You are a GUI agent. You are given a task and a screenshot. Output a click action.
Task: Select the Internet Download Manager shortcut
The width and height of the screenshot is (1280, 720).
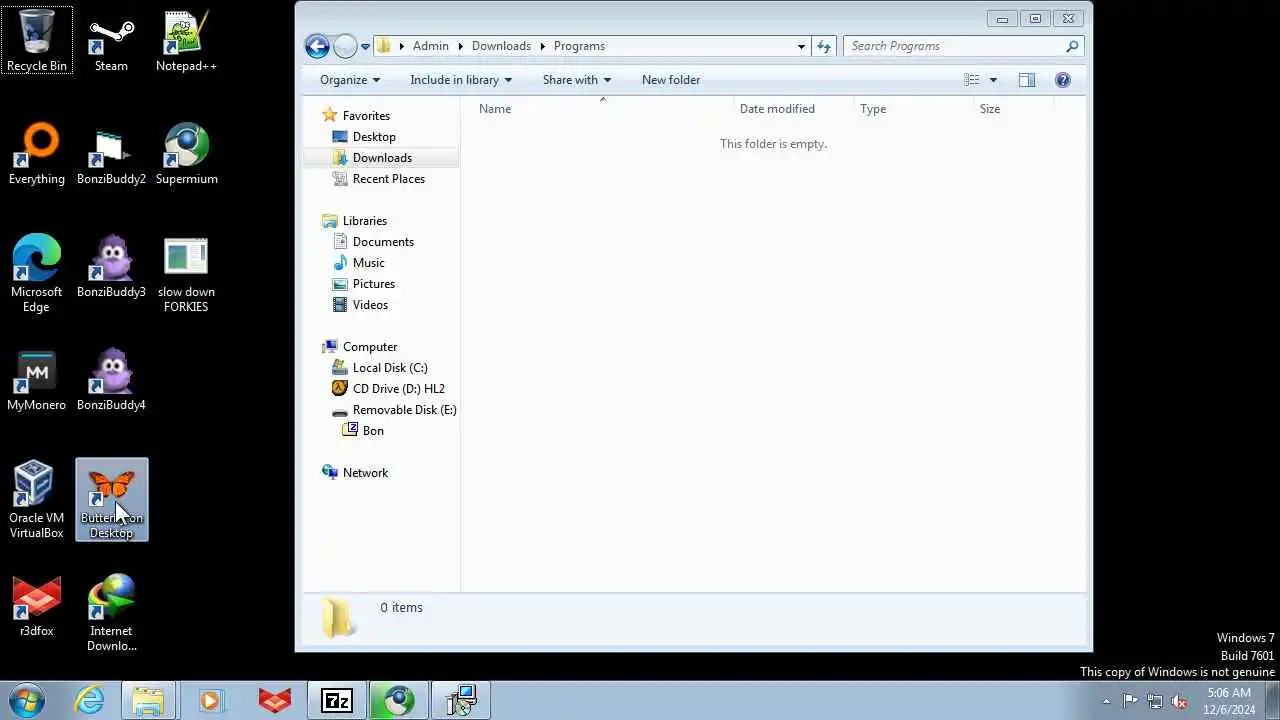click(x=111, y=612)
